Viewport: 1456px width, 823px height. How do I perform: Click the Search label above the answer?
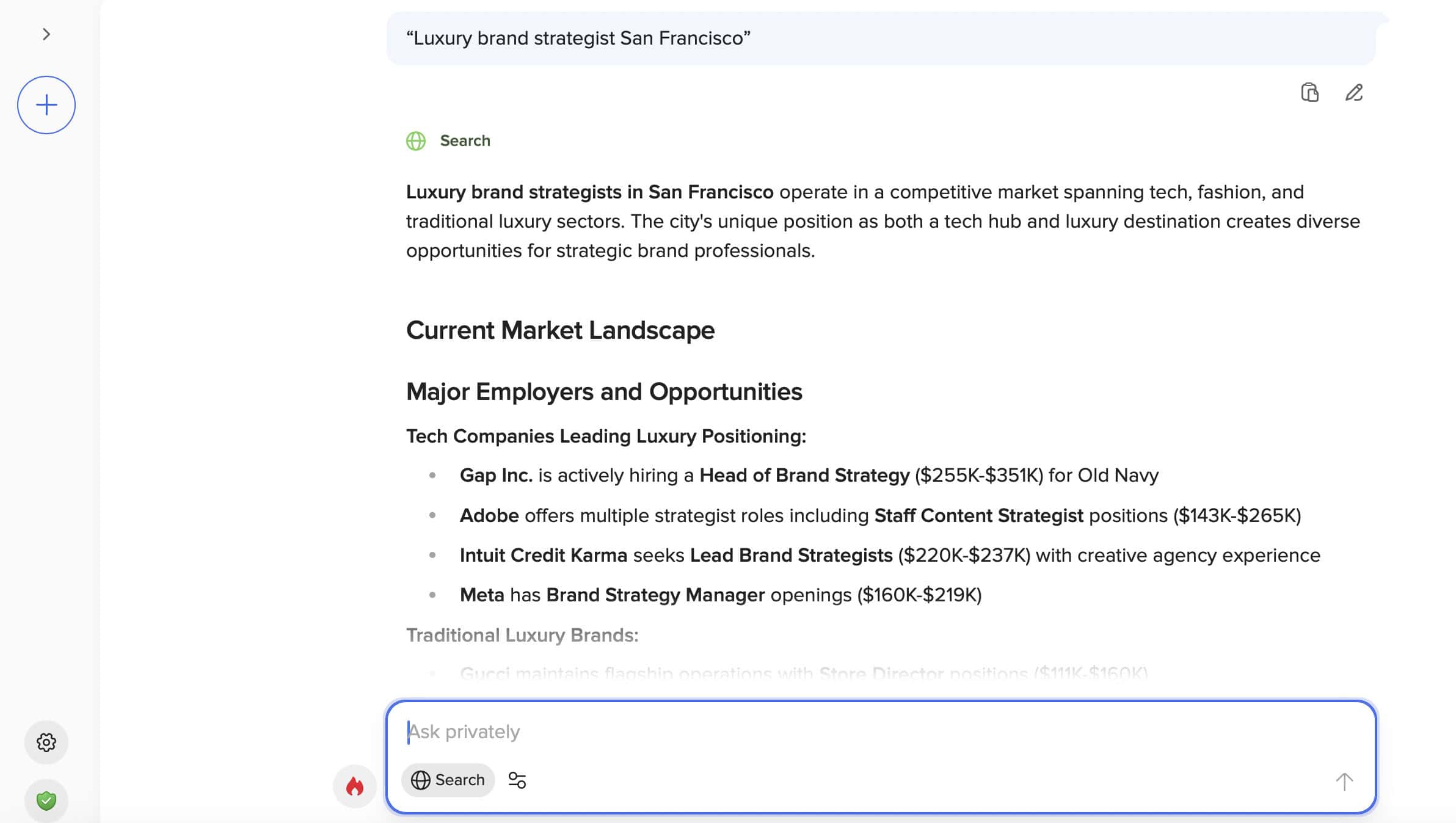[x=465, y=141]
